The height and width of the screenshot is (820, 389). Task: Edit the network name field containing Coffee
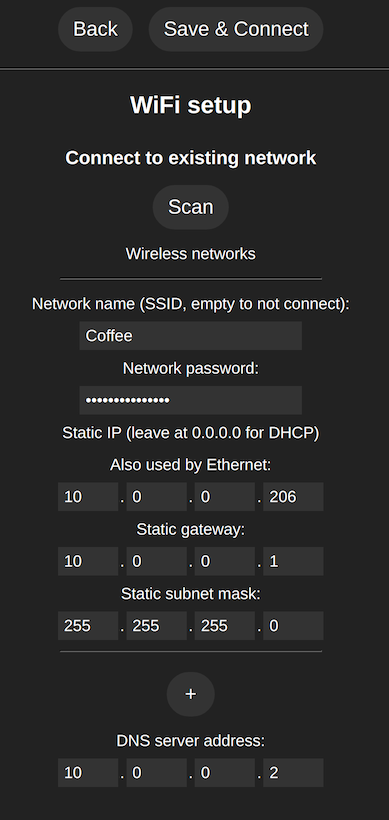click(x=191, y=336)
